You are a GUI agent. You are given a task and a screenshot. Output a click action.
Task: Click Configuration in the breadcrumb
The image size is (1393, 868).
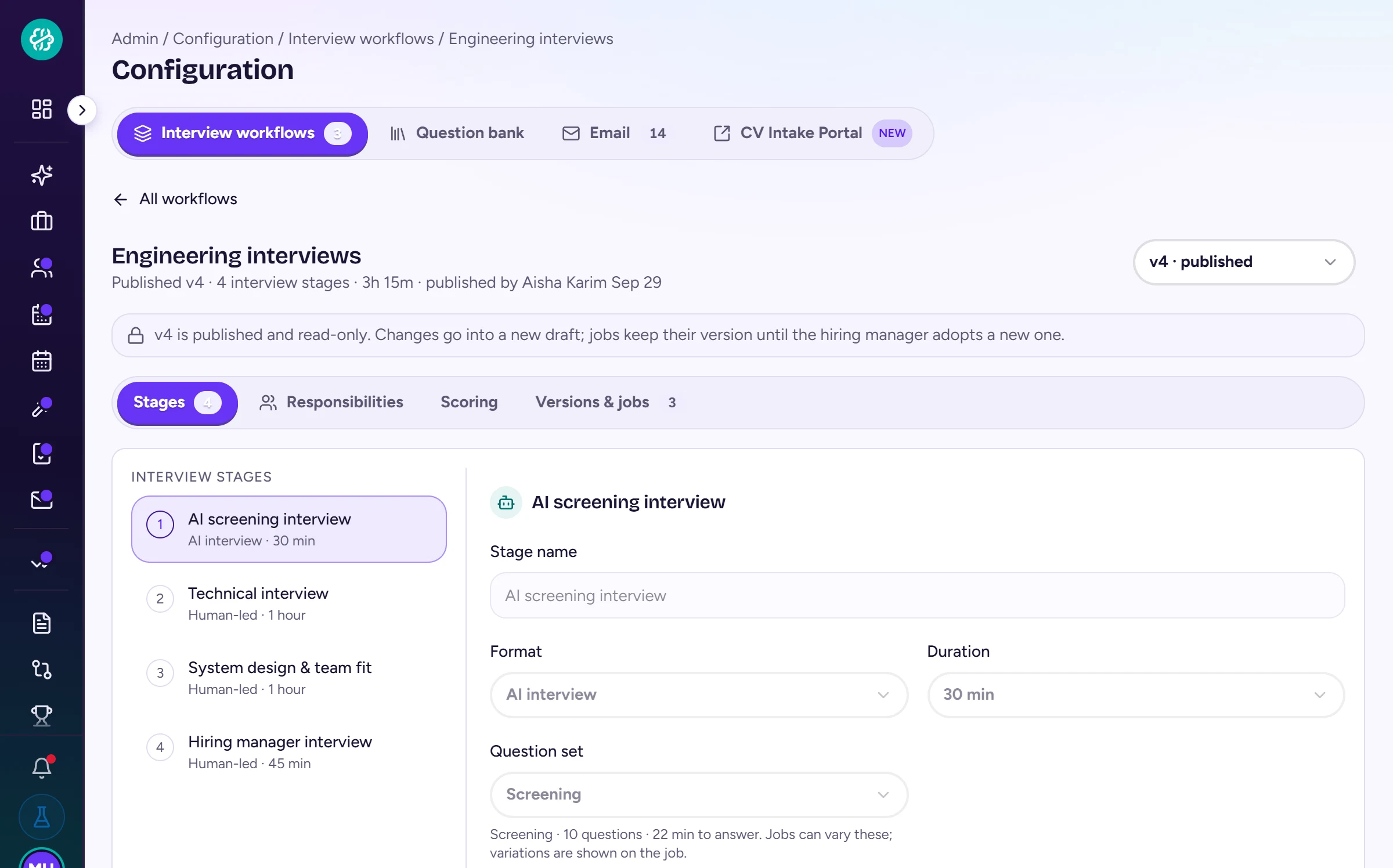223,39
